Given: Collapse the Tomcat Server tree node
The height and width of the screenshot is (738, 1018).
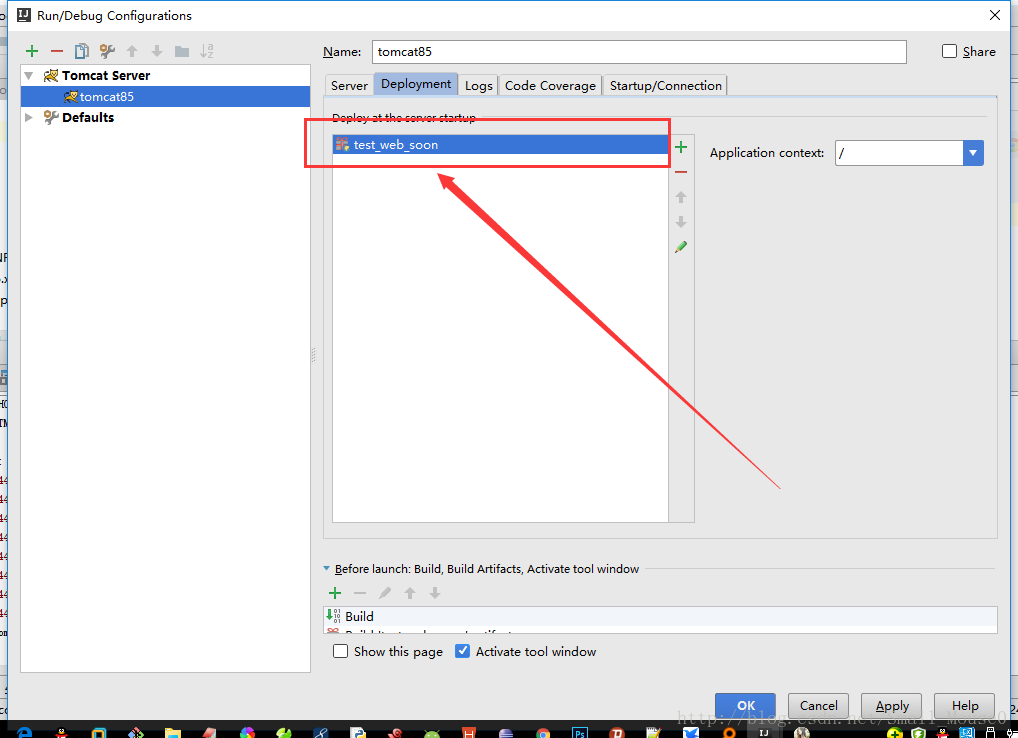Looking at the screenshot, I should [29, 76].
